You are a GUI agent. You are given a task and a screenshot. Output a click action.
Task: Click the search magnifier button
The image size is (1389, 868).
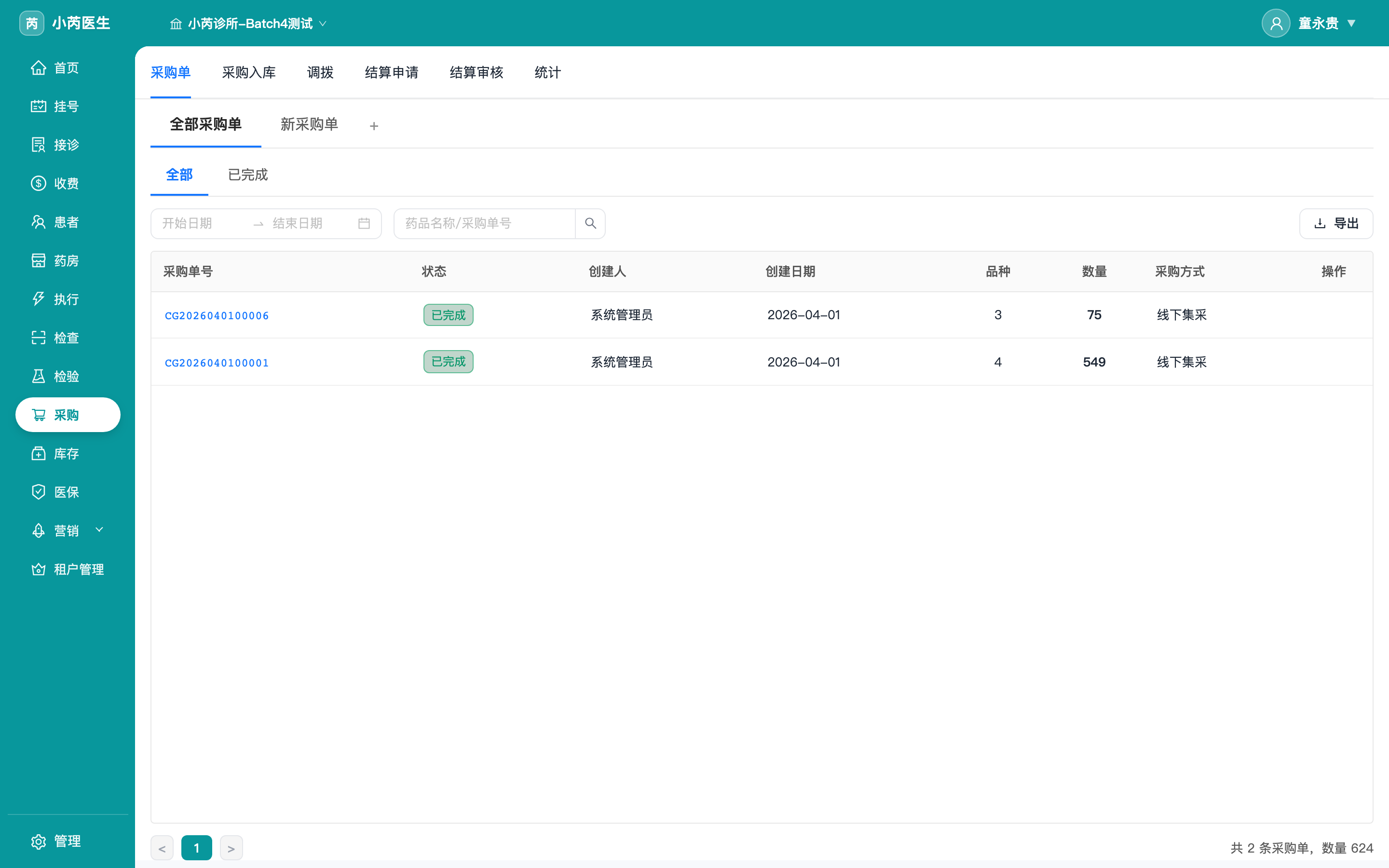click(590, 223)
